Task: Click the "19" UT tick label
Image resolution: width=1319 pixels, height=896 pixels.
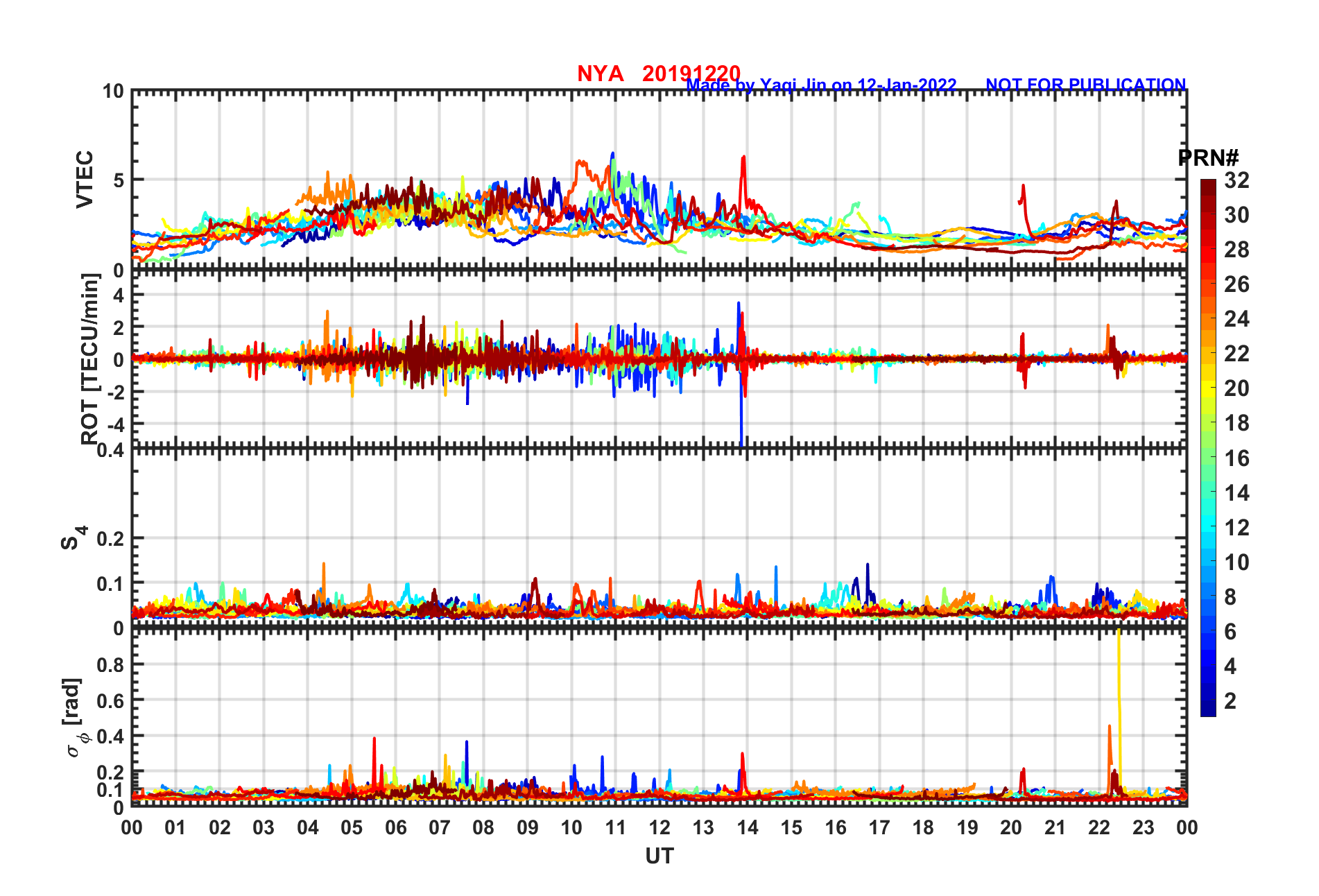Action: [967, 827]
